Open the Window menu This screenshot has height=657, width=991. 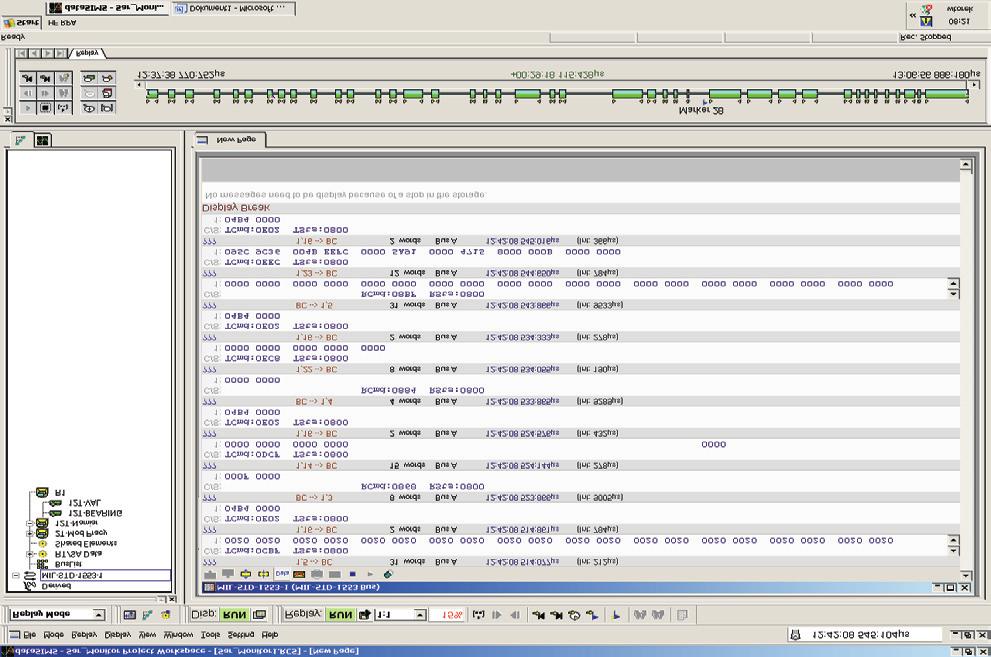point(178,634)
